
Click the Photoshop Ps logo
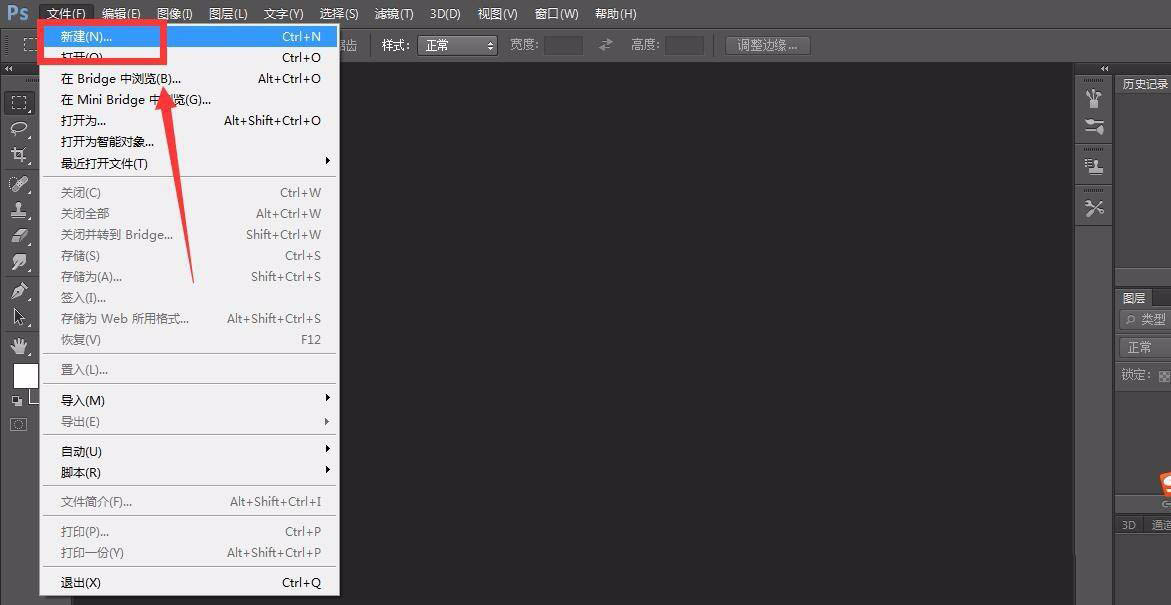coord(17,13)
